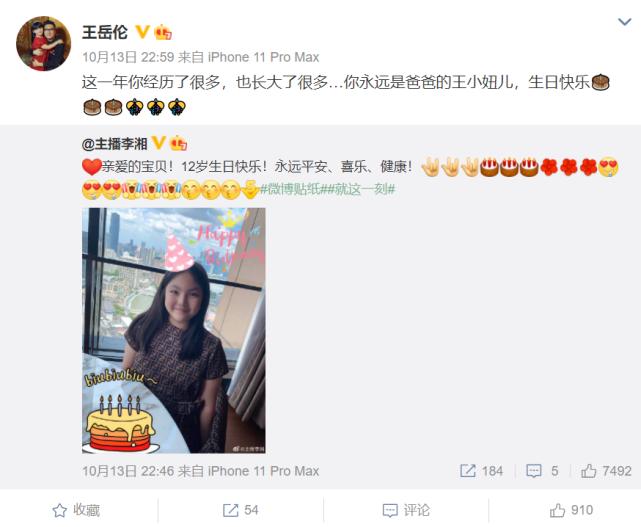Open the post options chevron menu

(624, 22)
